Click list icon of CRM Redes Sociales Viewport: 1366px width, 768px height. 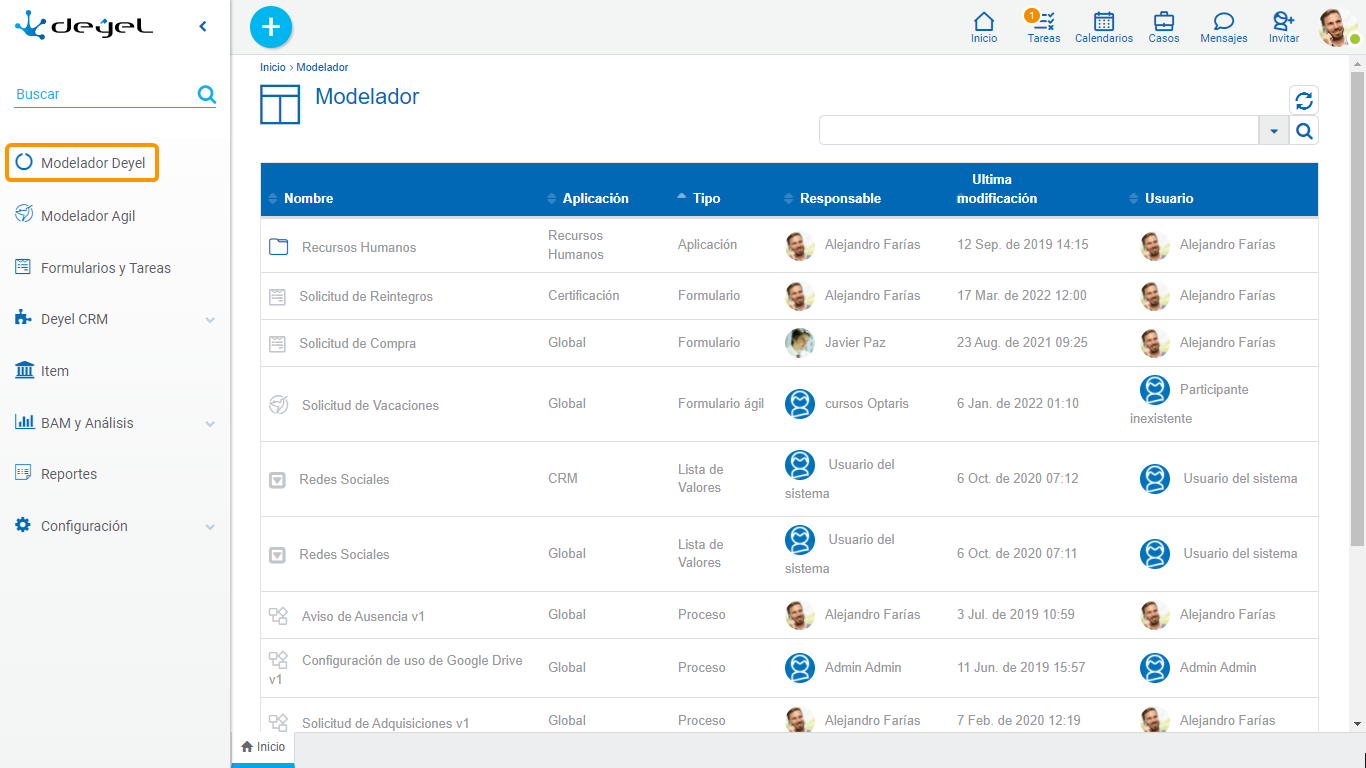pos(278,480)
